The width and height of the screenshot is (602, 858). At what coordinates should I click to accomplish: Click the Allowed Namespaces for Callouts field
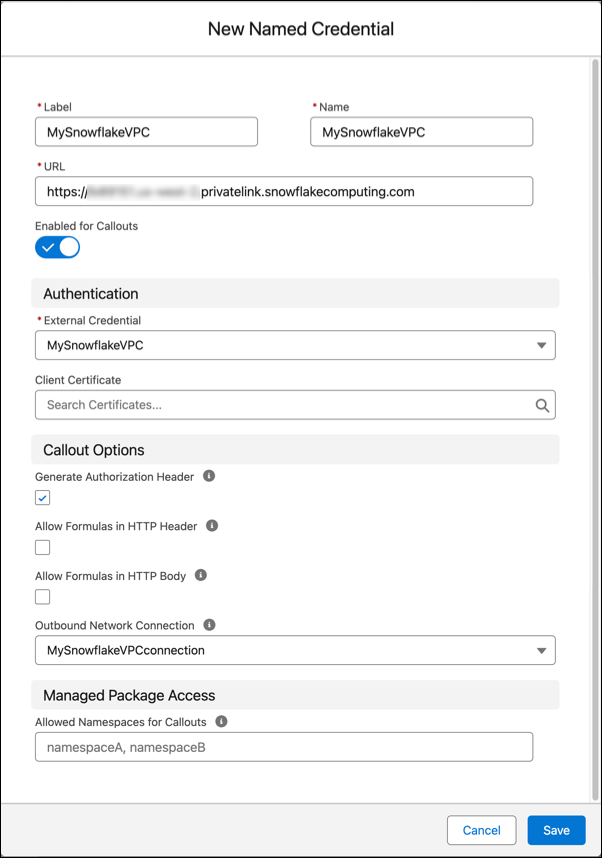(x=284, y=747)
